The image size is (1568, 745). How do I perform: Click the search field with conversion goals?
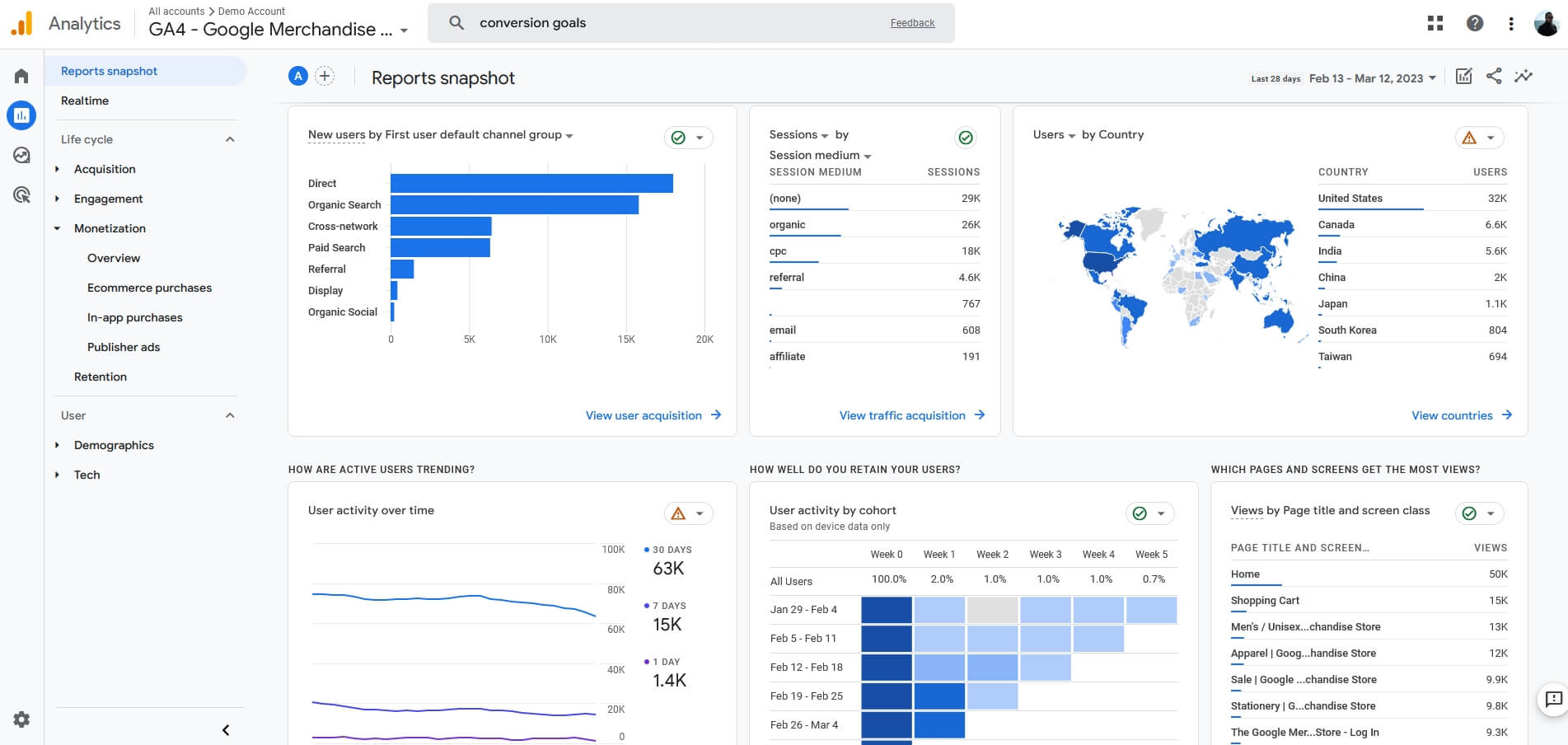point(690,23)
